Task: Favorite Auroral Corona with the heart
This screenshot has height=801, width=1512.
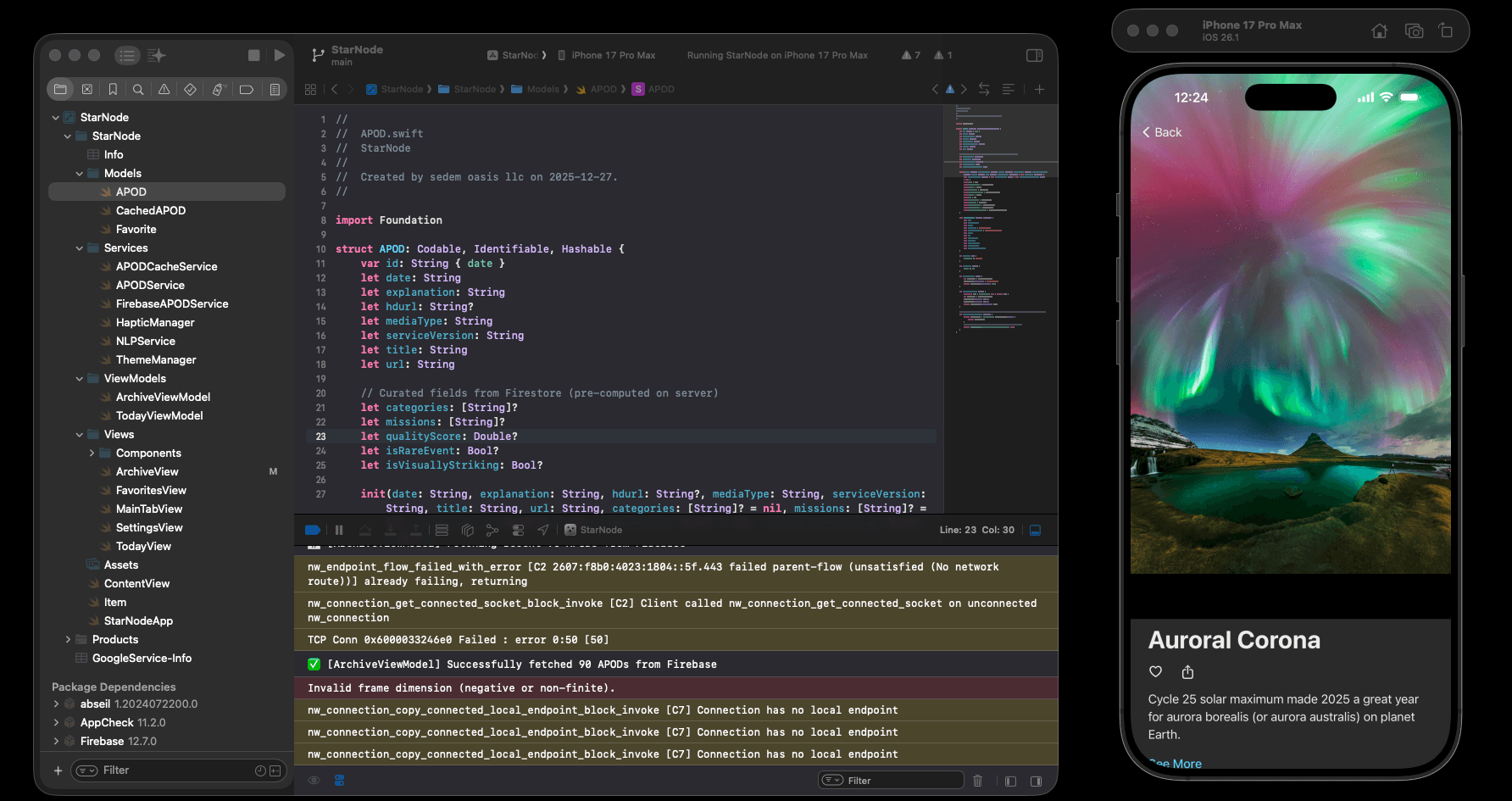Action: pyautogui.click(x=1155, y=672)
